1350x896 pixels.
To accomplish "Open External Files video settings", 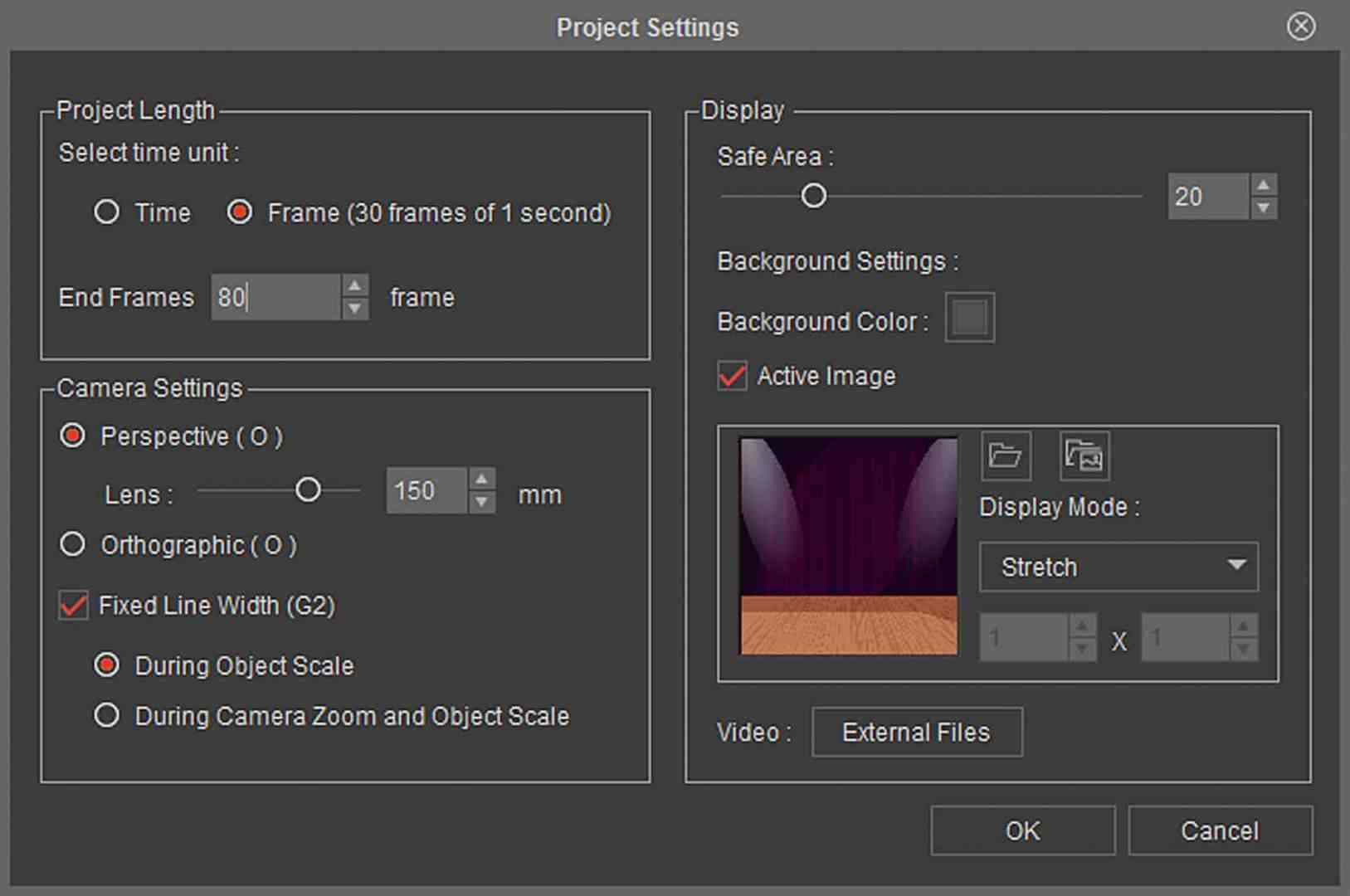I will click(x=916, y=732).
